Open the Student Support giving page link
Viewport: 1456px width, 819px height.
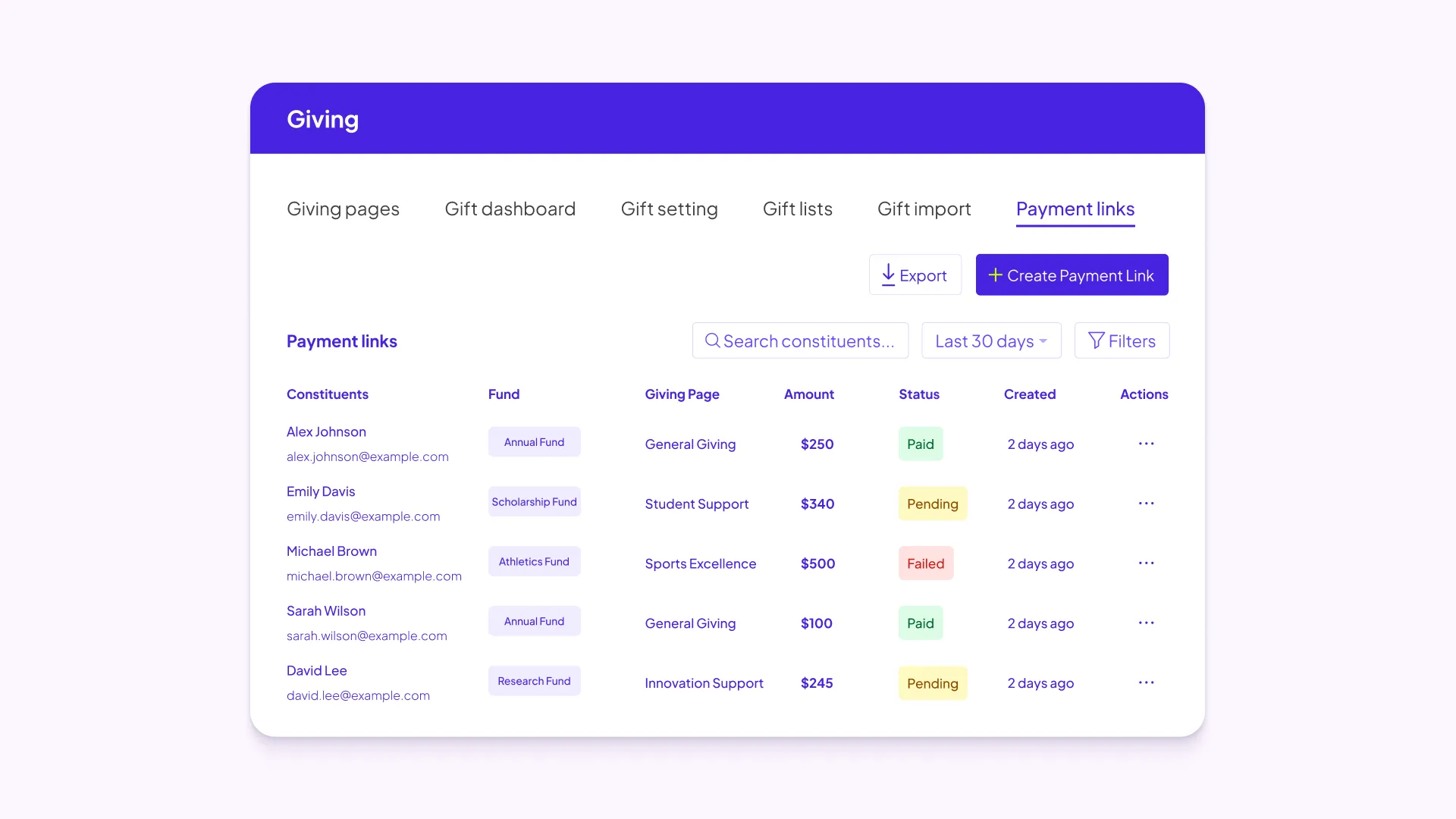pyautogui.click(x=696, y=504)
